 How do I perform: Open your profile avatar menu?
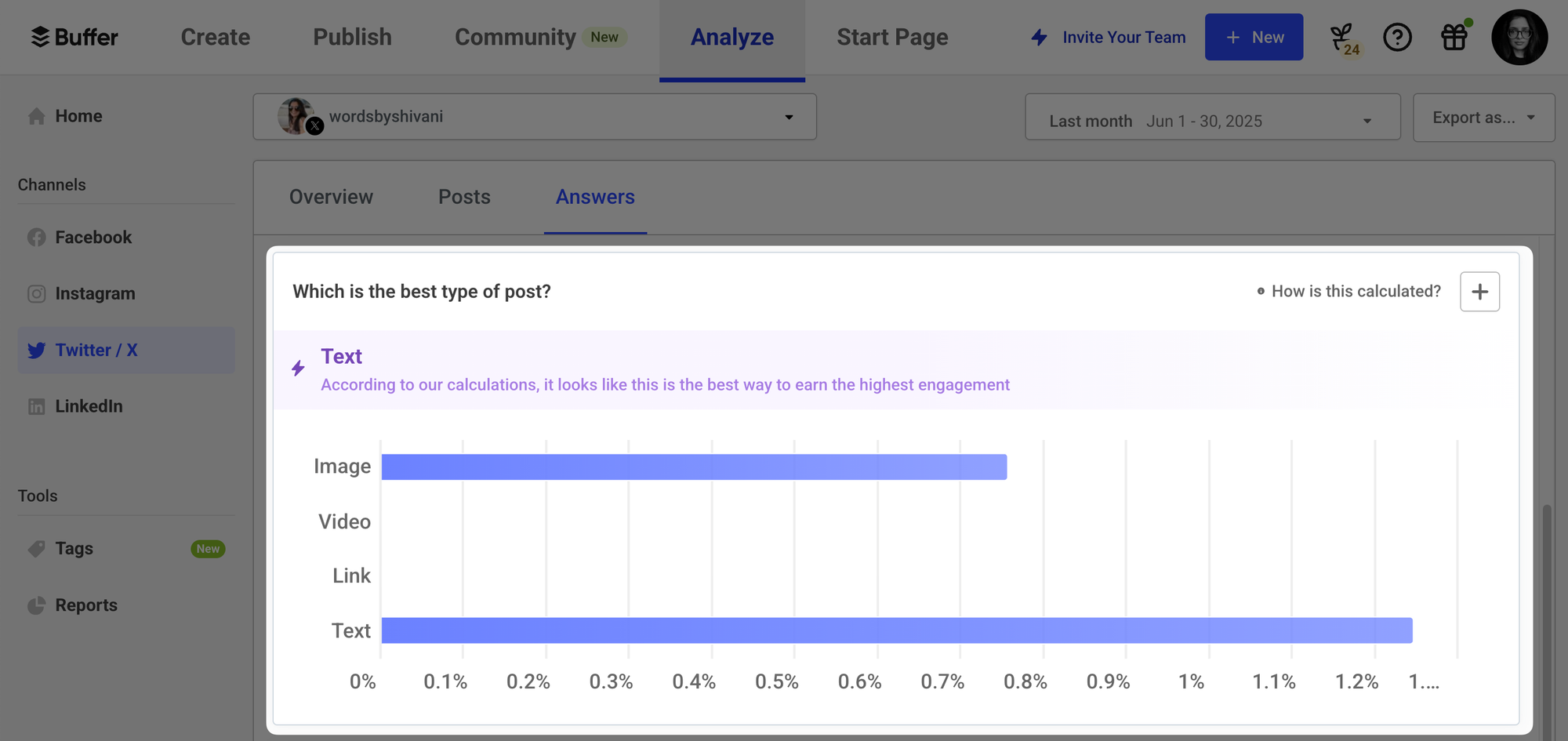[1519, 37]
